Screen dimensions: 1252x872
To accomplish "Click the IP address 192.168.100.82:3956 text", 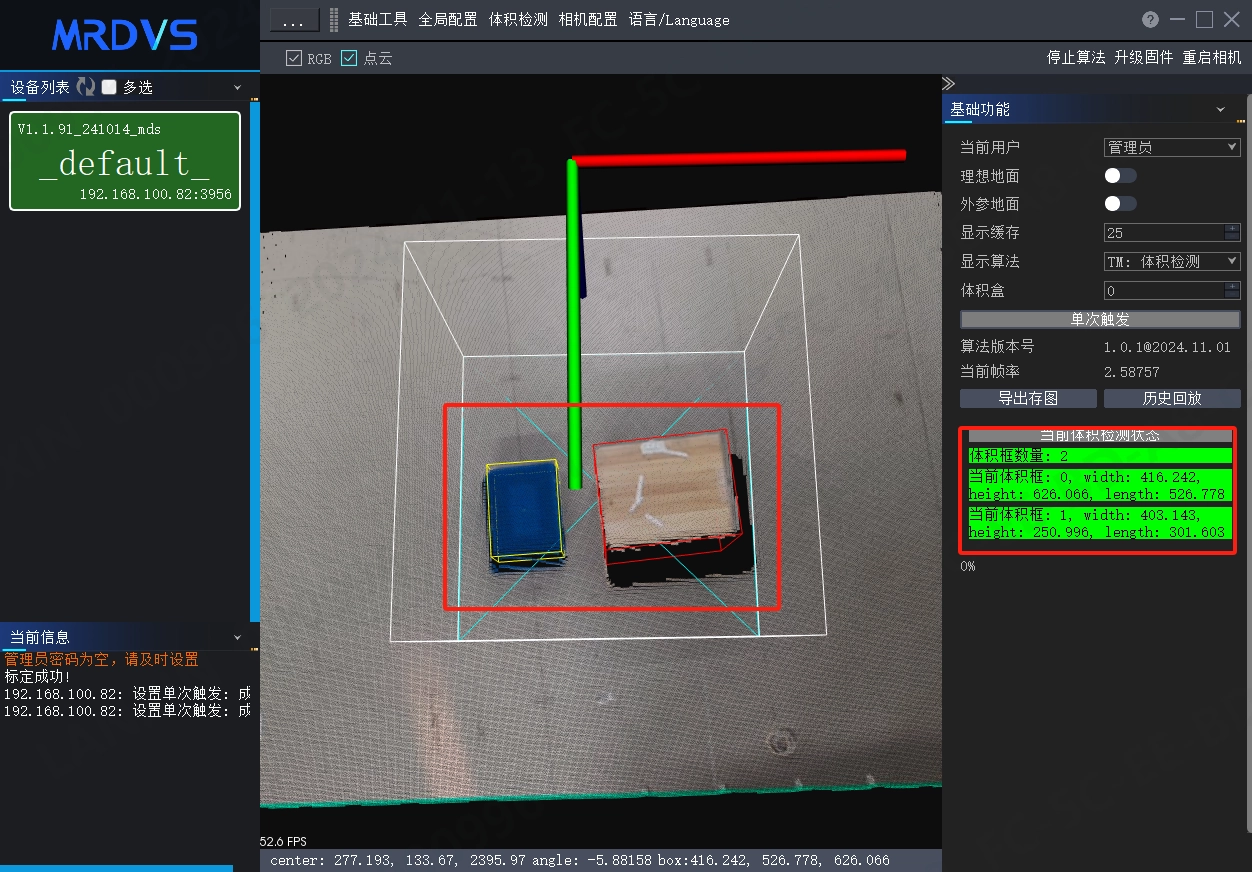I will 156,195.
